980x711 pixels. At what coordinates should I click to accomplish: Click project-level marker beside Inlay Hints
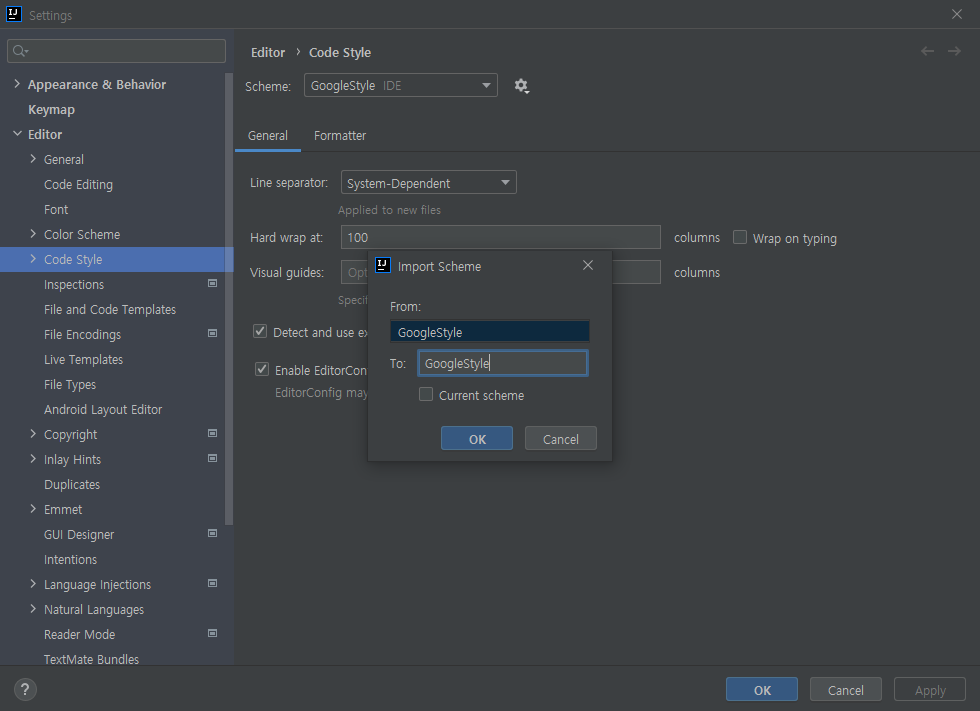pyautogui.click(x=212, y=459)
